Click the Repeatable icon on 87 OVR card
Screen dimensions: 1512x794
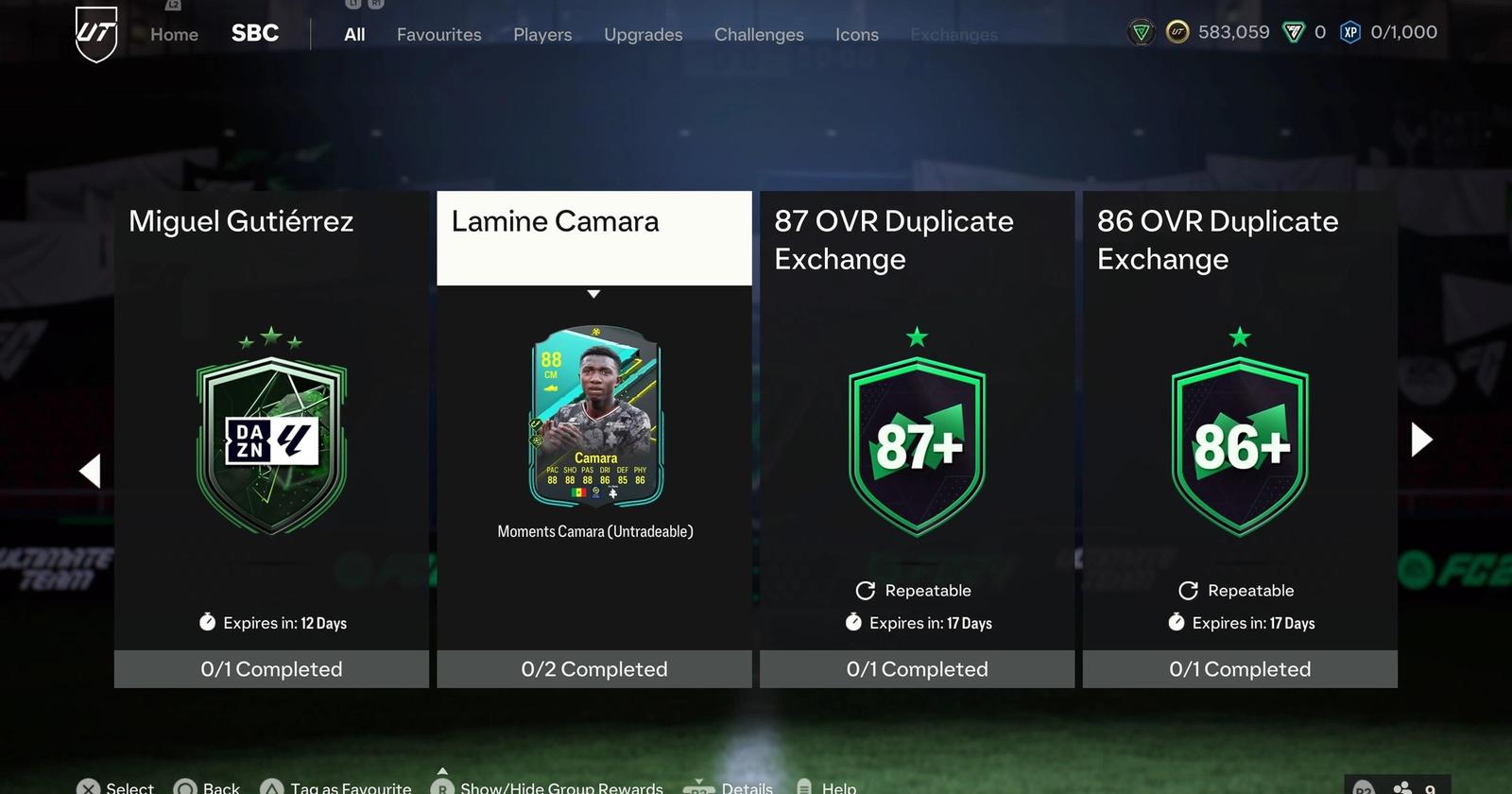[865, 591]
